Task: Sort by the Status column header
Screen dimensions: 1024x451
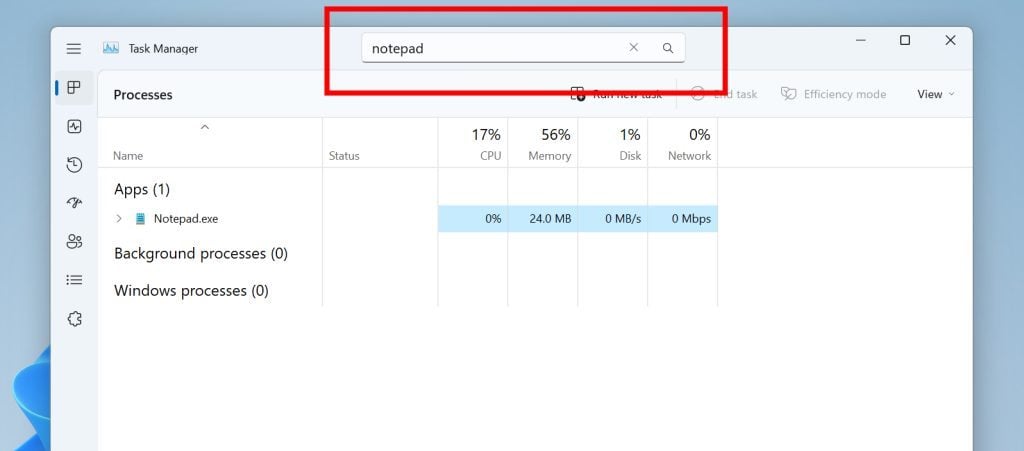Action: pos(344,156)
